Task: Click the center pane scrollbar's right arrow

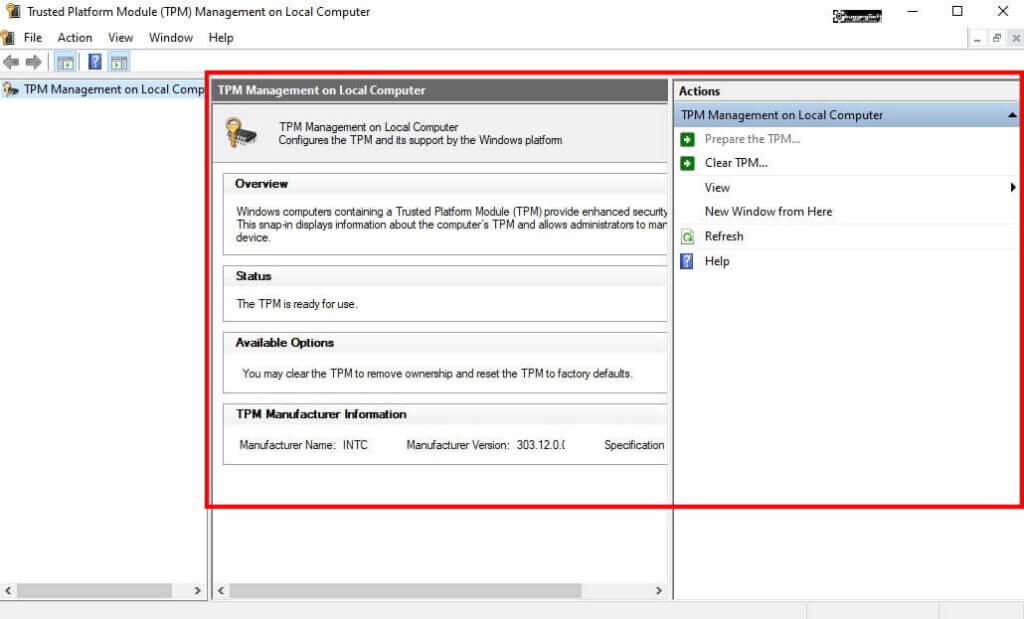Action: tap(658, 590)
